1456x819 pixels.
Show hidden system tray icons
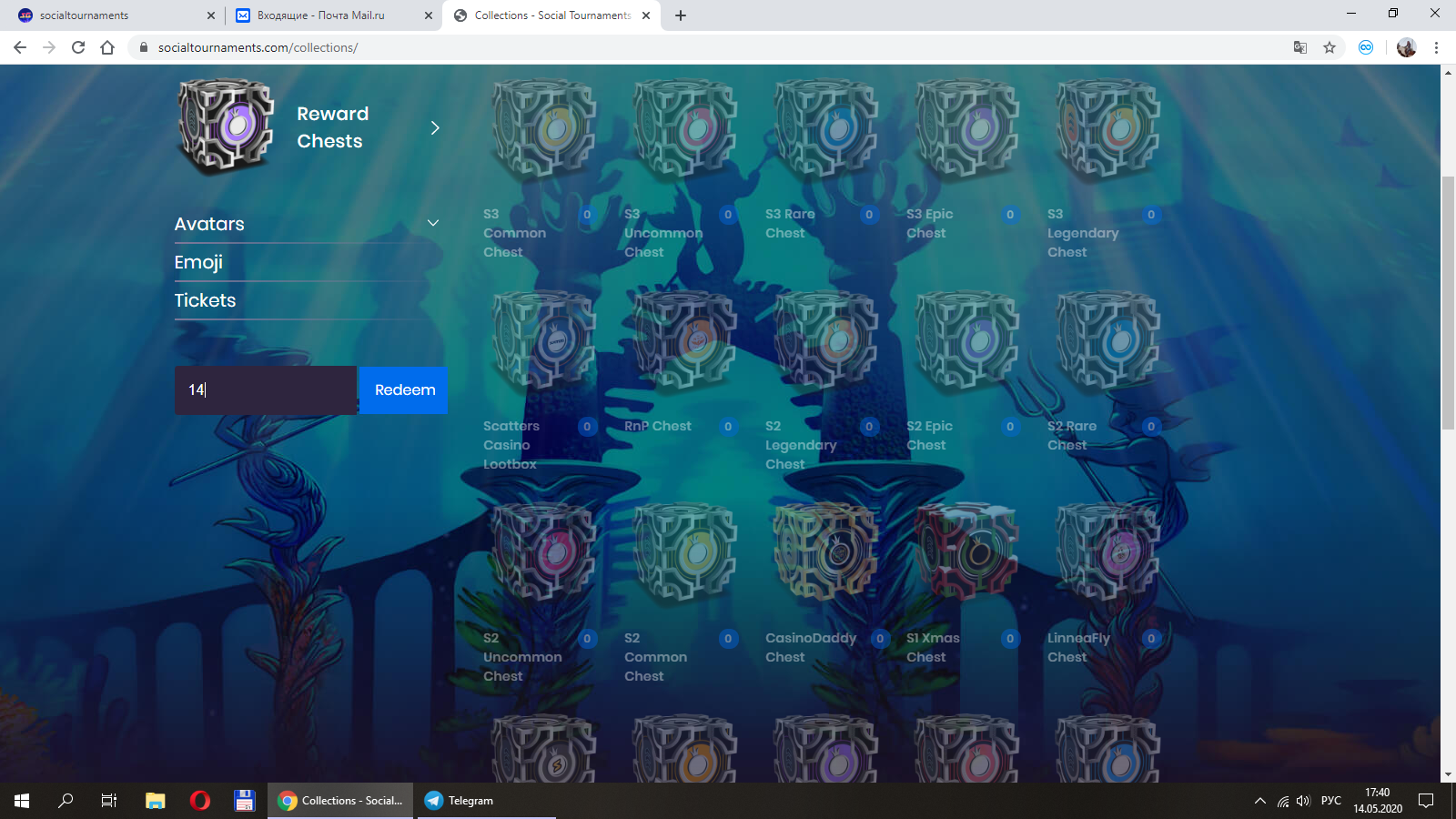pyautogui.click(x=1259, y=801)
